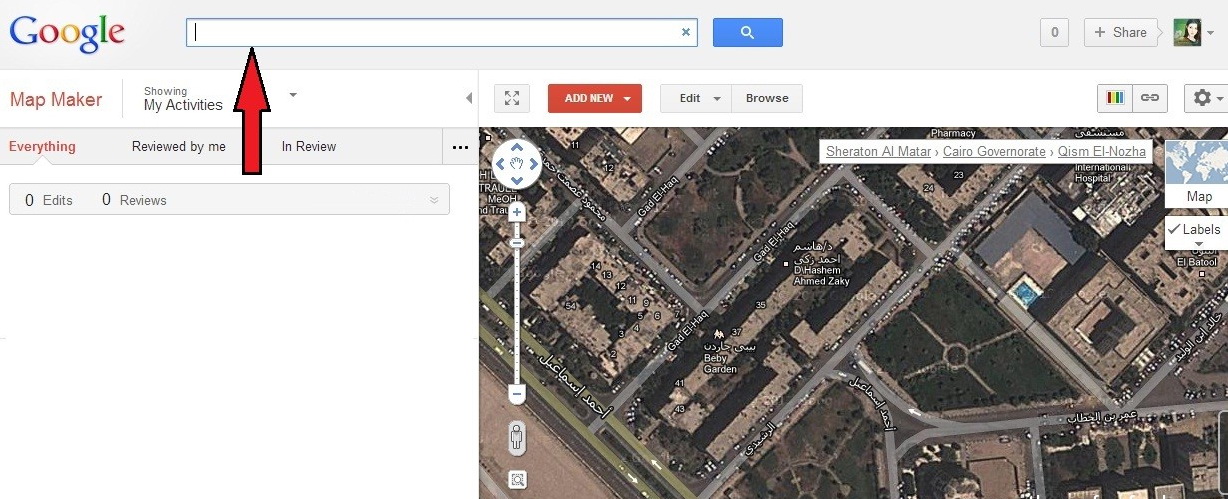Open the Showing My Activities dropdown
The image size is (1228, 499).
[x=220, y=98]
